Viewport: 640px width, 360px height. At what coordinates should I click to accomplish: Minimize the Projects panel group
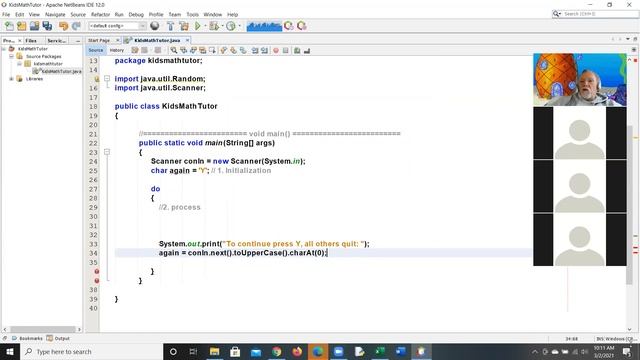pyautogui.click(x=78, y=41)
